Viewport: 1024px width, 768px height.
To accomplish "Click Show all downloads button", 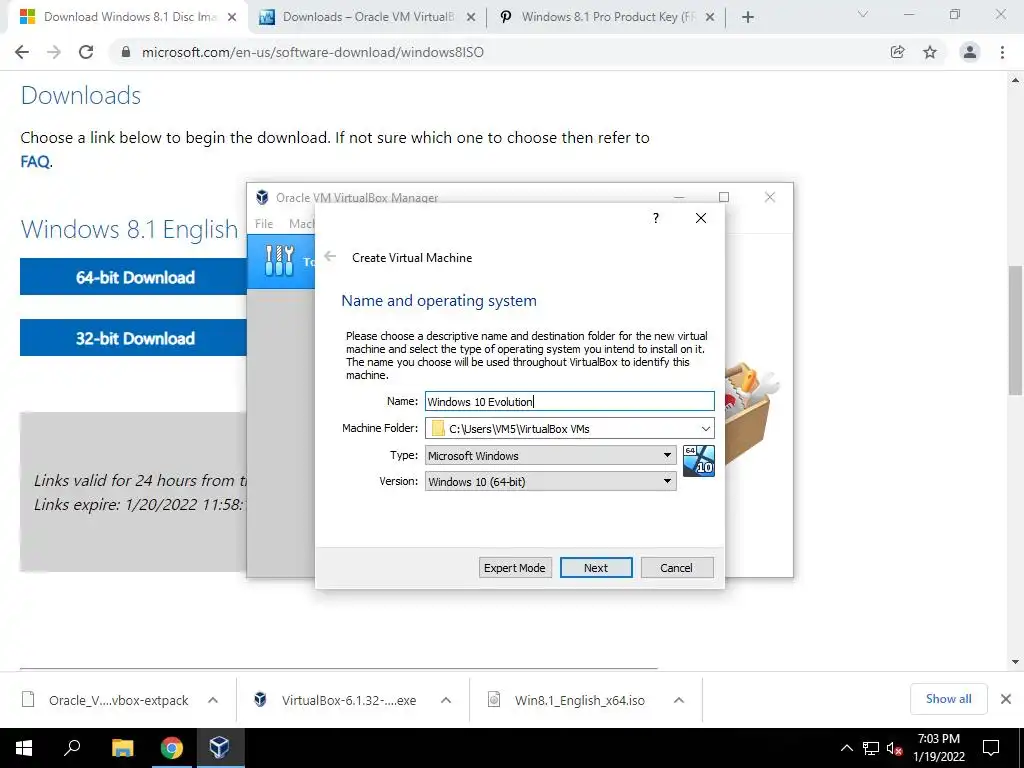I will click(x=948, y=699).
